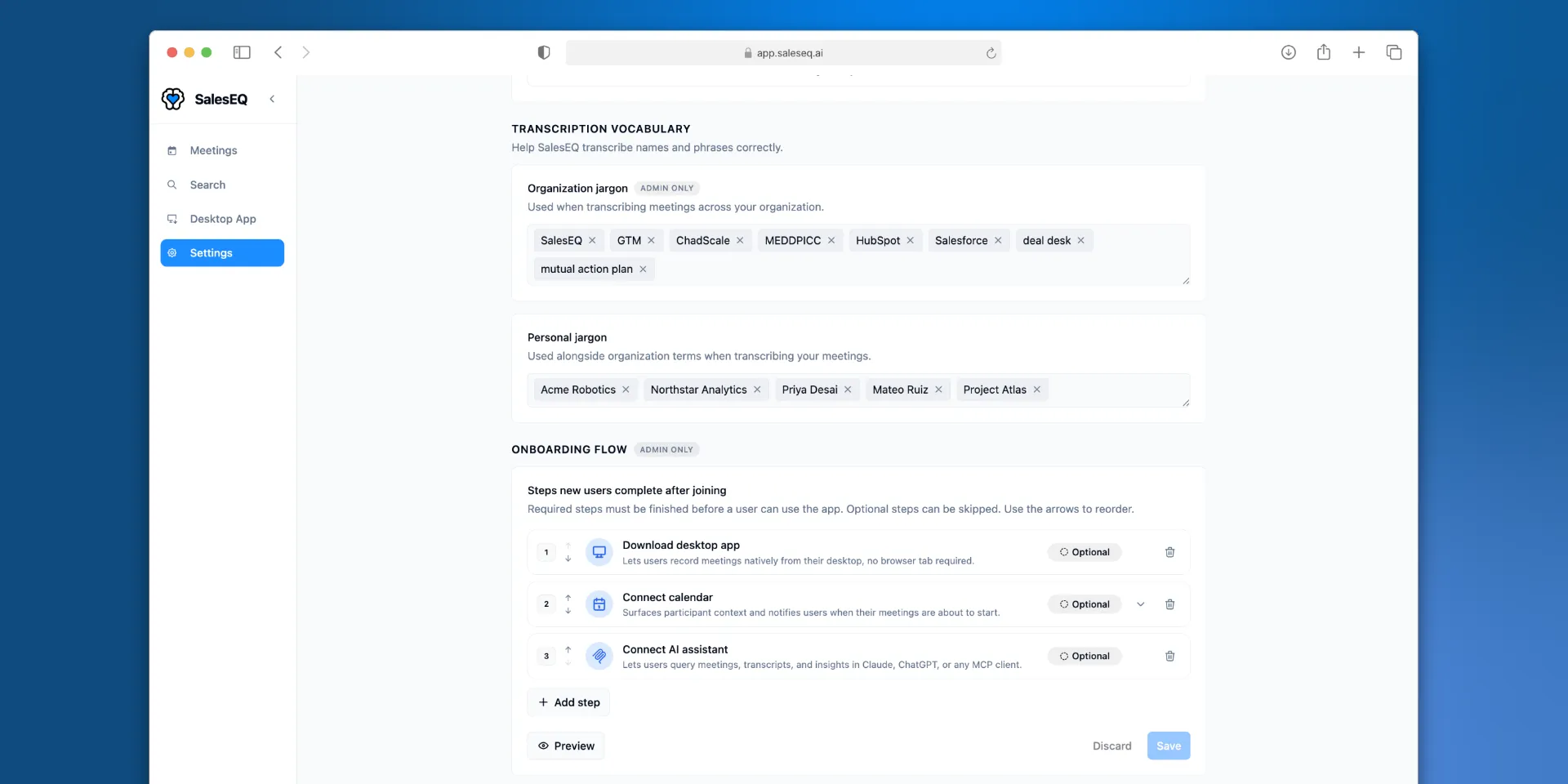Remove the Northstar Analytics tag
The height and width of the screenshot is (784, 1568).
point(757,390)
